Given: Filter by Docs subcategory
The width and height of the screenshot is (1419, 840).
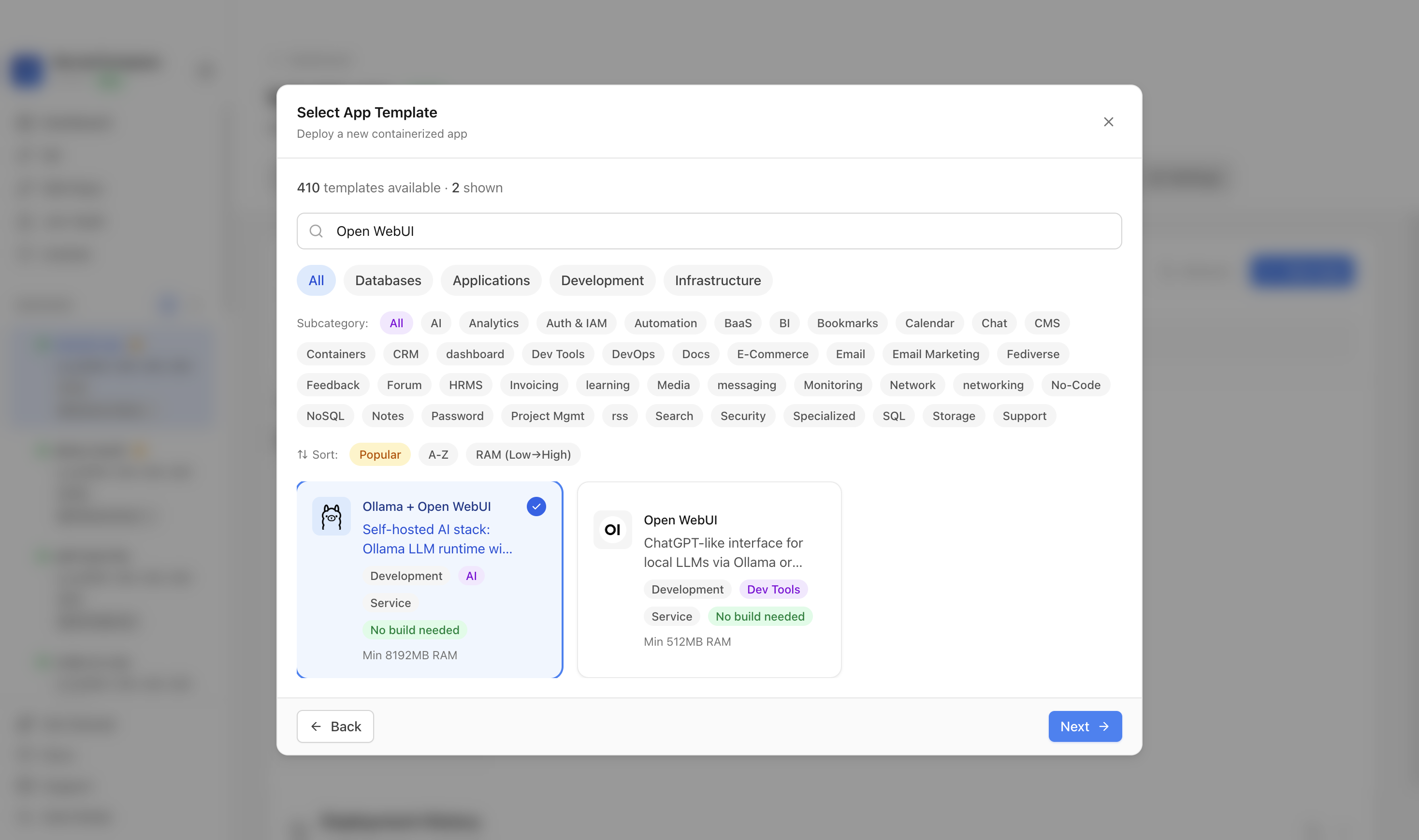Looking at the screenshot, I should pos(695,354).
